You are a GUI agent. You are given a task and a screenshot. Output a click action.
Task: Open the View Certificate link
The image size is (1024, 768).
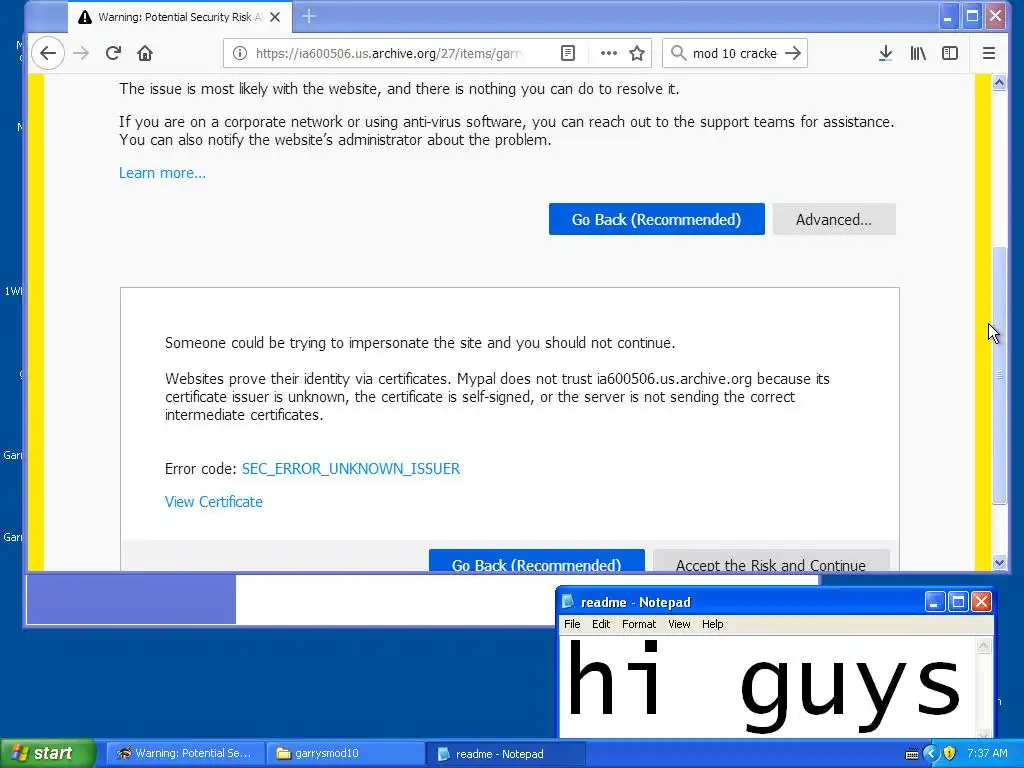coord(214,502)
